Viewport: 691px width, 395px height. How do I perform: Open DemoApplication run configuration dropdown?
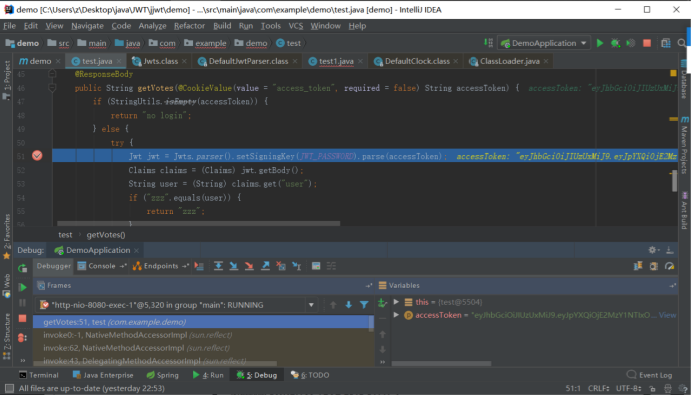click(x=544, y=43)
